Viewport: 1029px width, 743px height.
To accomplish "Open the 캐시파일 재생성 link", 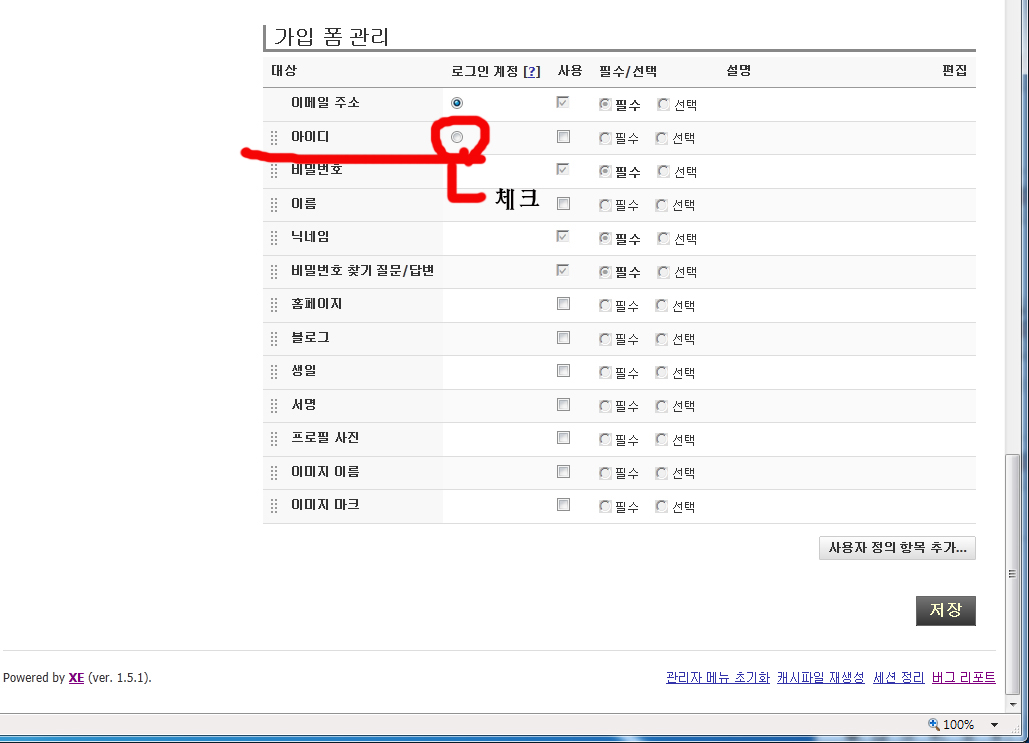I will (x=820, y=678).
